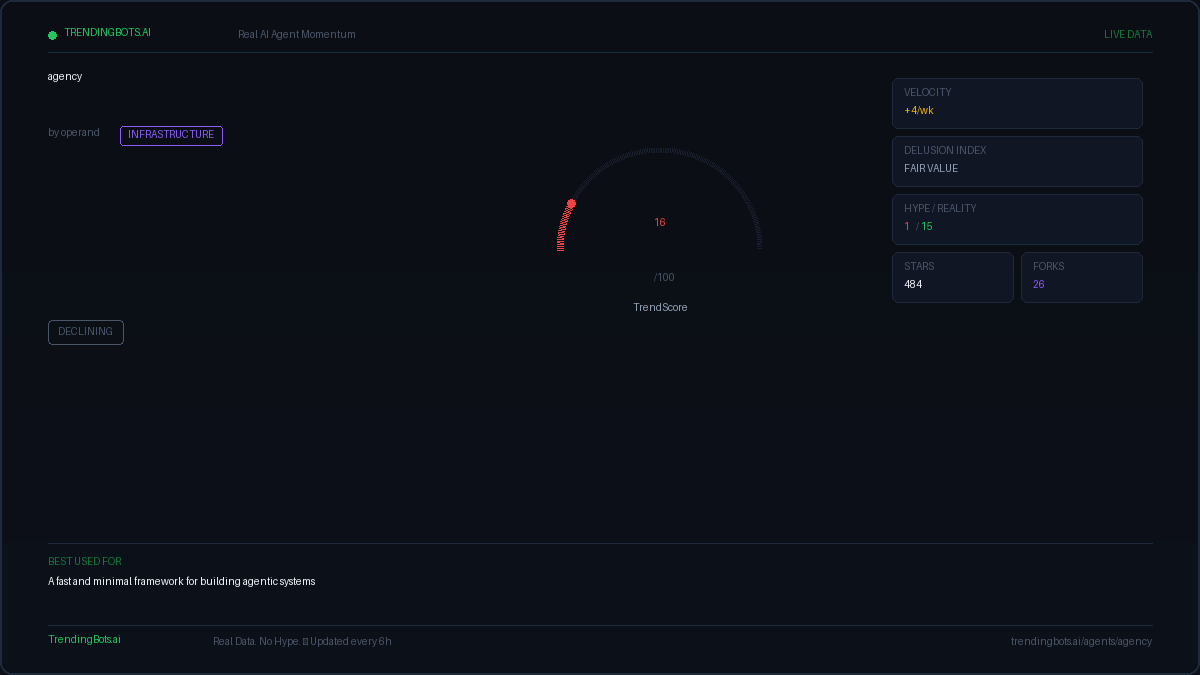1200x675 pixels.
Task: Click the green status dot beside TRENDINGBOTS.AI
Action: [52, 35]
